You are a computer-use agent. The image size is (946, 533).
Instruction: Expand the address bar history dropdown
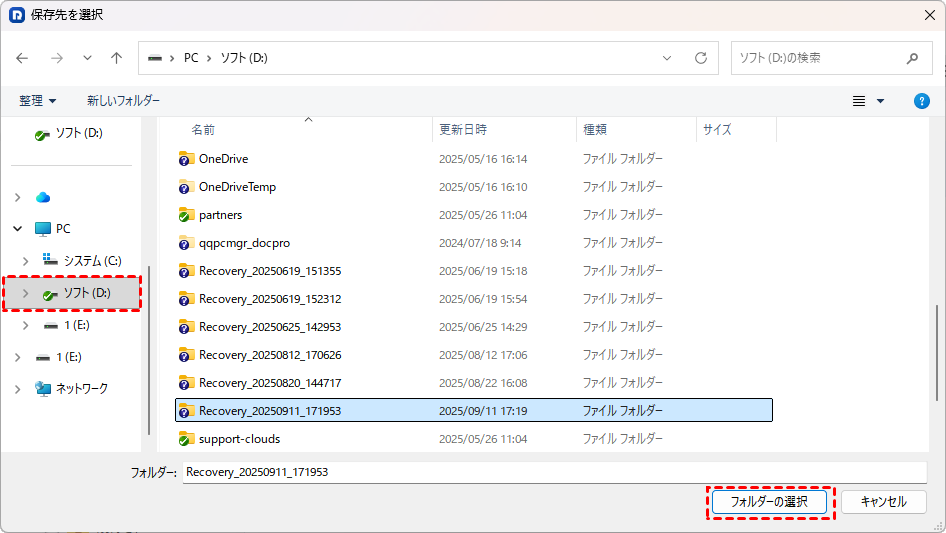[667, 58]
